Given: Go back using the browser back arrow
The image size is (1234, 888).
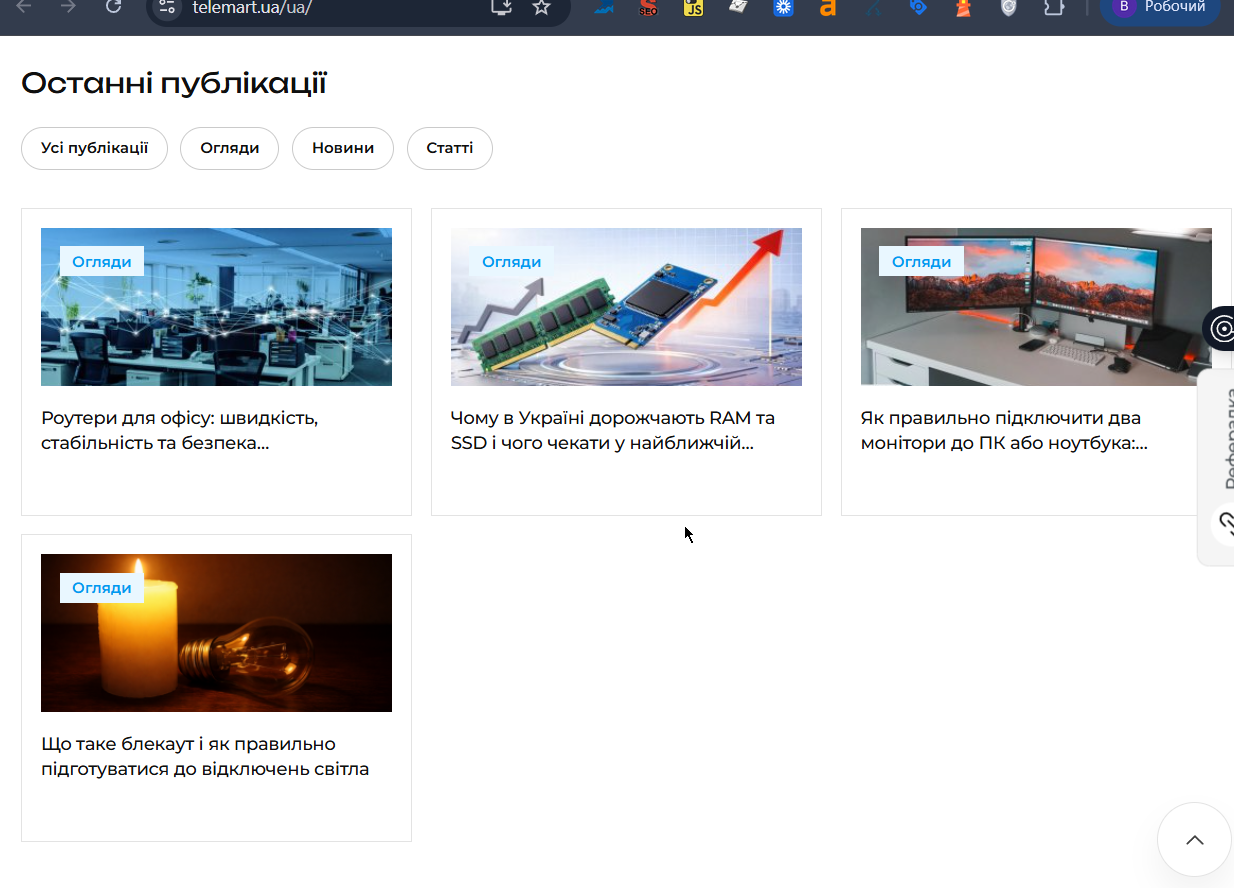Looking at the screenshot, I should tap(24, 7).
